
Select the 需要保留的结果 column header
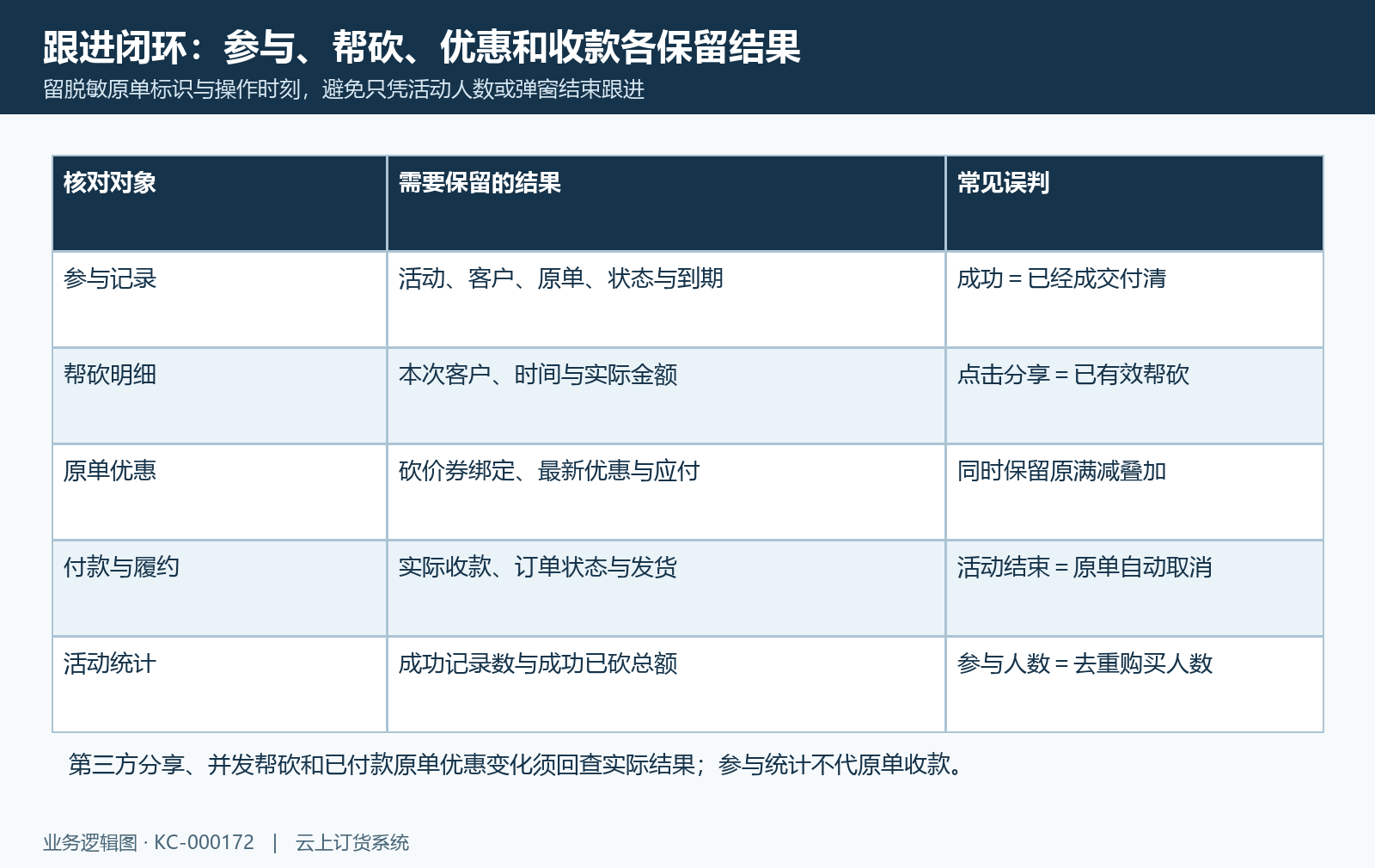[666, 204]
